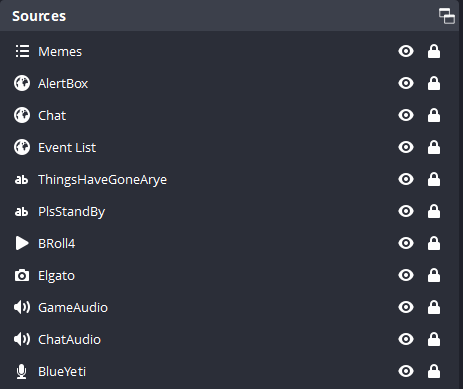The image size is (463, 389).
Task: Click the ChatAudio speaker icon
Action: [x=22, y=339]
